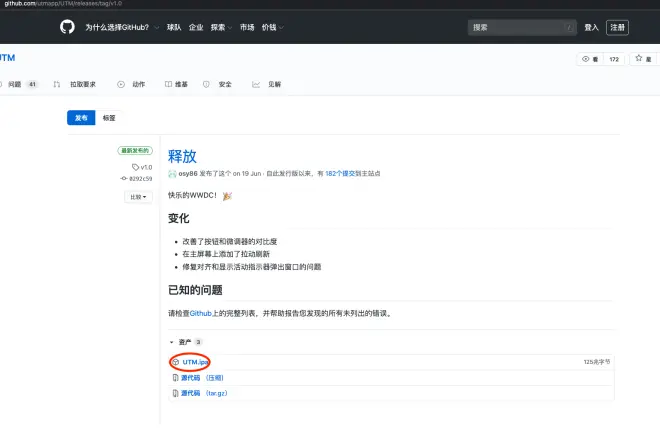Open the v1.0 tag link

pyautogui.click(x=146, y=167)
